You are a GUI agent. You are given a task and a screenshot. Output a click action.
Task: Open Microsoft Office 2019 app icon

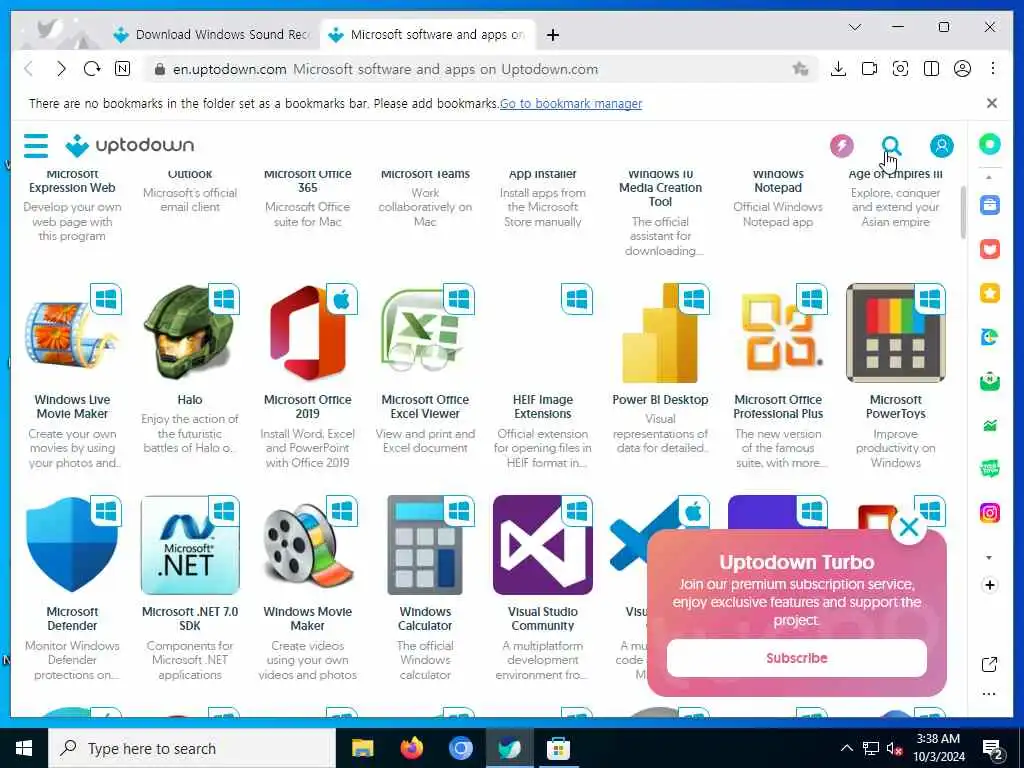coord(308,334)
